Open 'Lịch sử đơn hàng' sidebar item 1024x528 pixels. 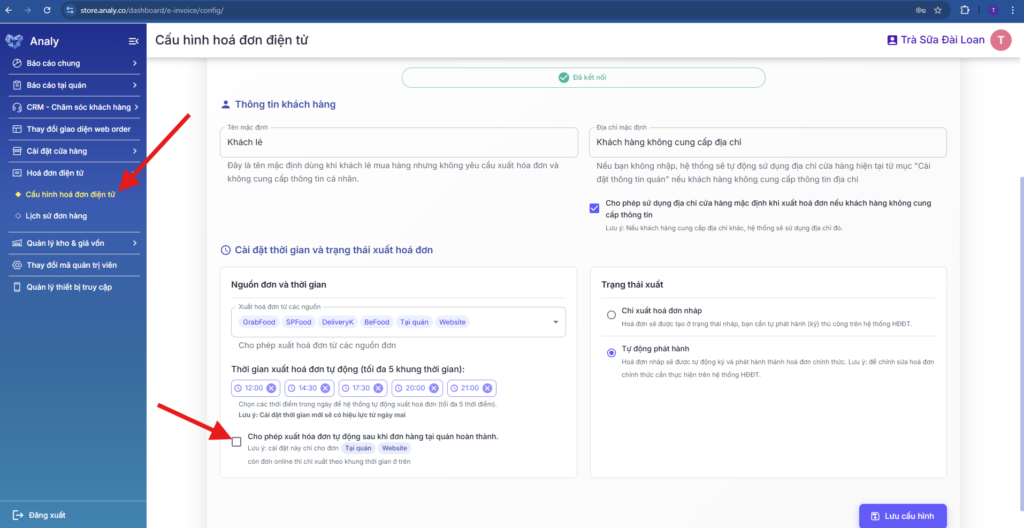(56, 215)
